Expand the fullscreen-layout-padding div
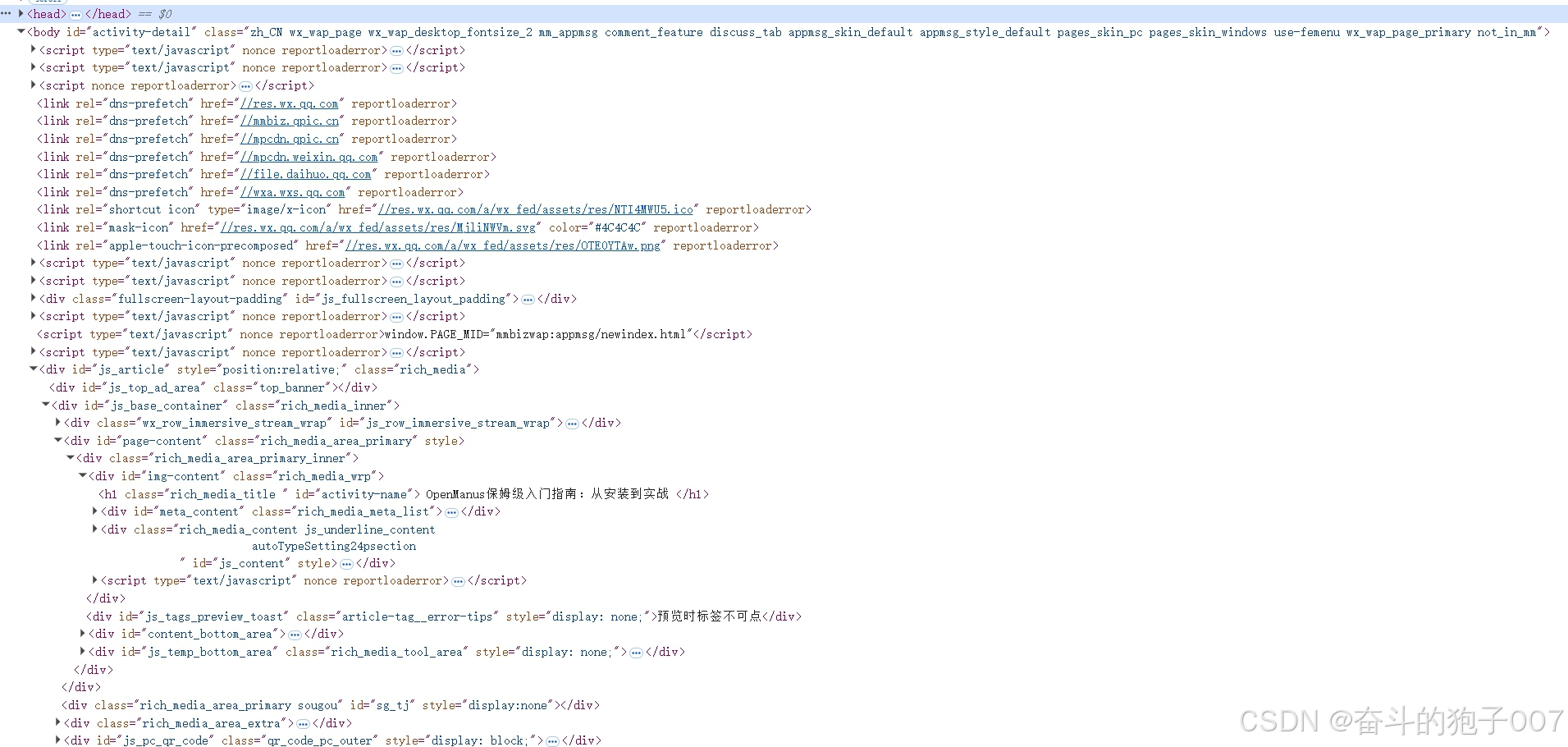 [33, 298]
